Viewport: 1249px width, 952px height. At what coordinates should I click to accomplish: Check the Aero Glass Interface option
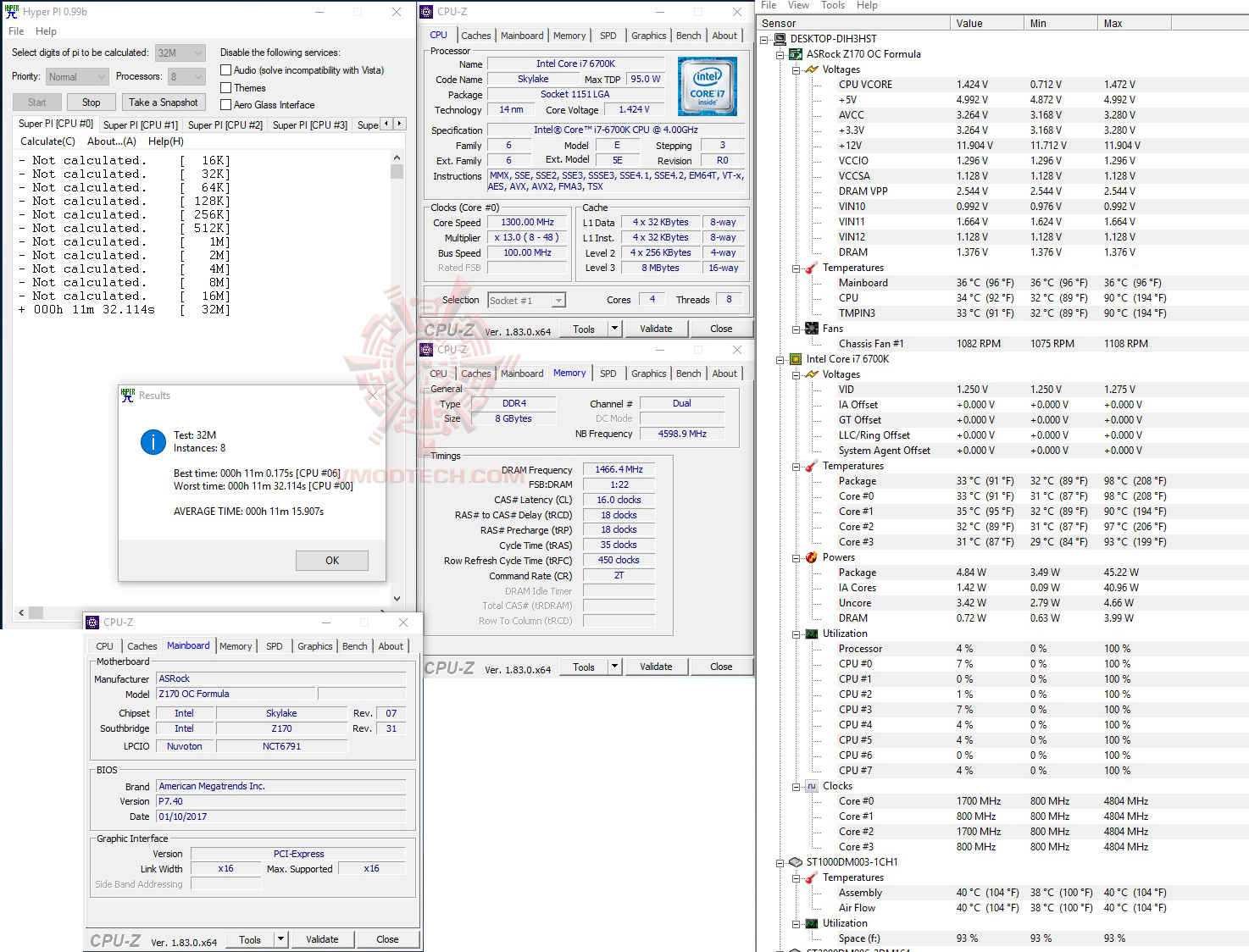tap(225, 105)
